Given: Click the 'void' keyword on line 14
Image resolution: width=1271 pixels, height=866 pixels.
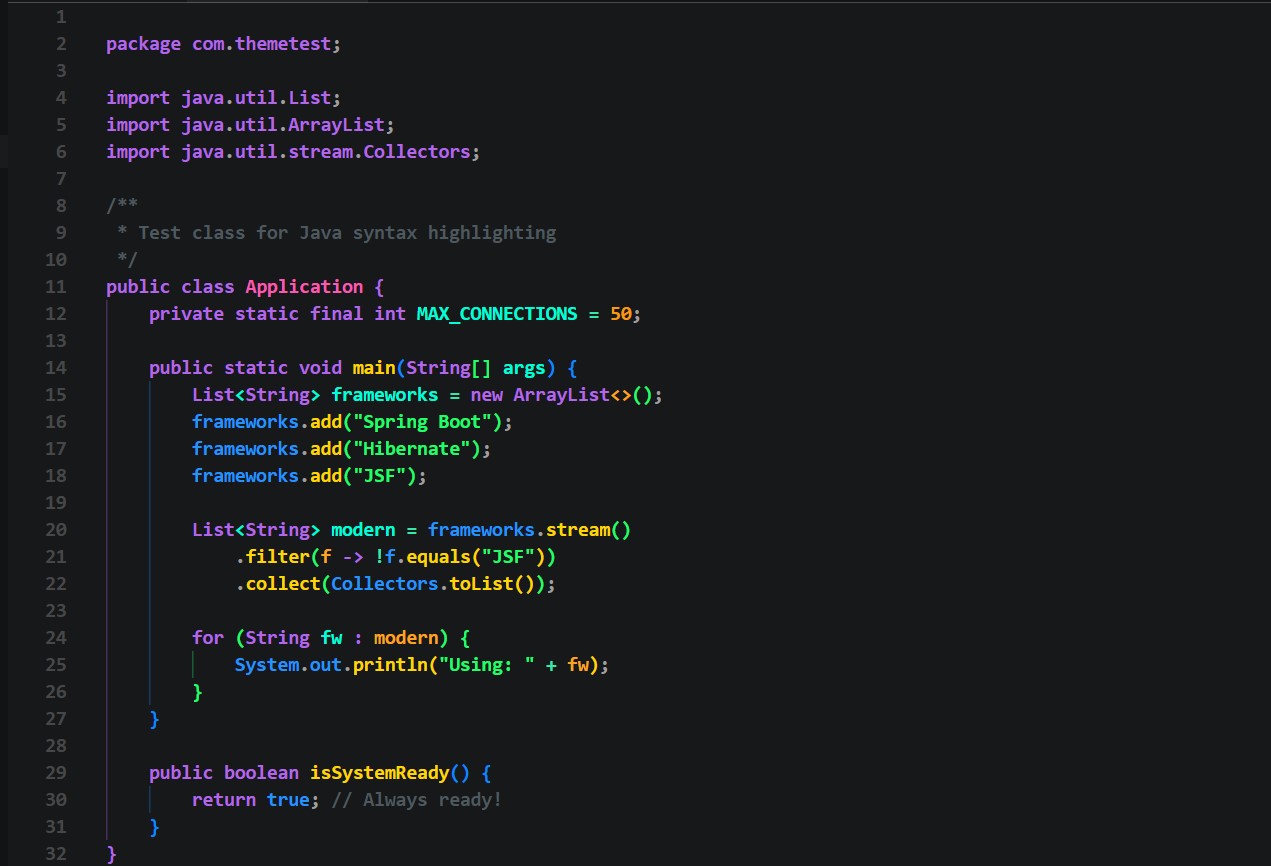Looking at the screenshot, I should point(321,368).
